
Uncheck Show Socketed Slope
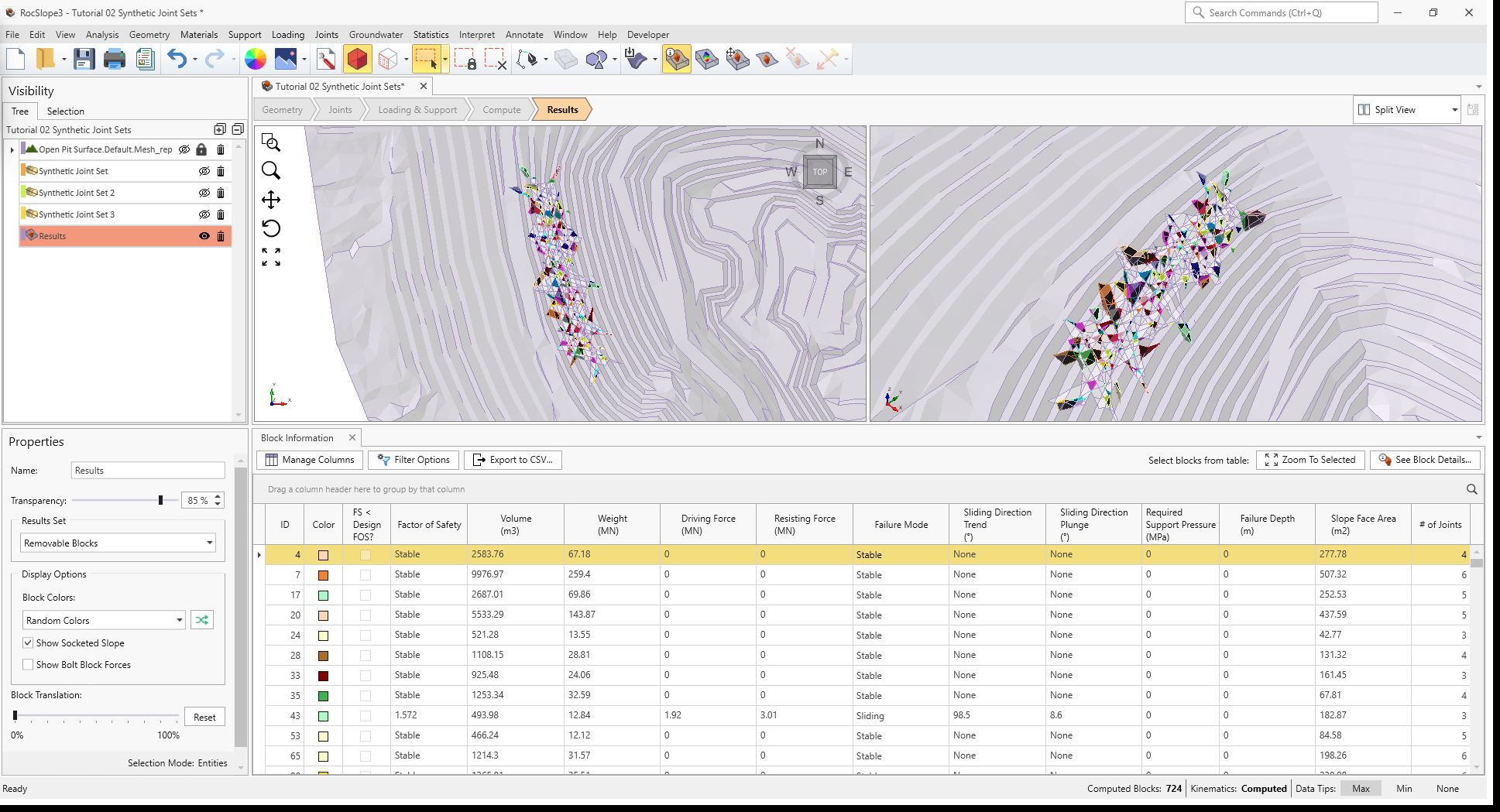28,643
